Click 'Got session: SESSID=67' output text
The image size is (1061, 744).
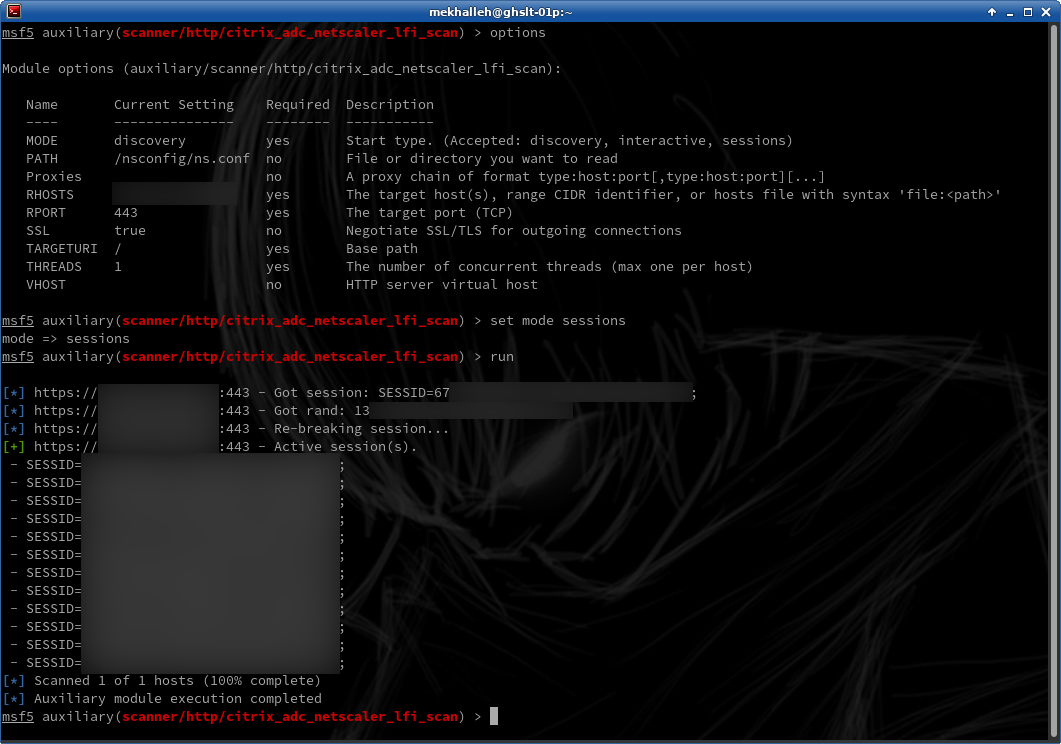click(361, 393)
